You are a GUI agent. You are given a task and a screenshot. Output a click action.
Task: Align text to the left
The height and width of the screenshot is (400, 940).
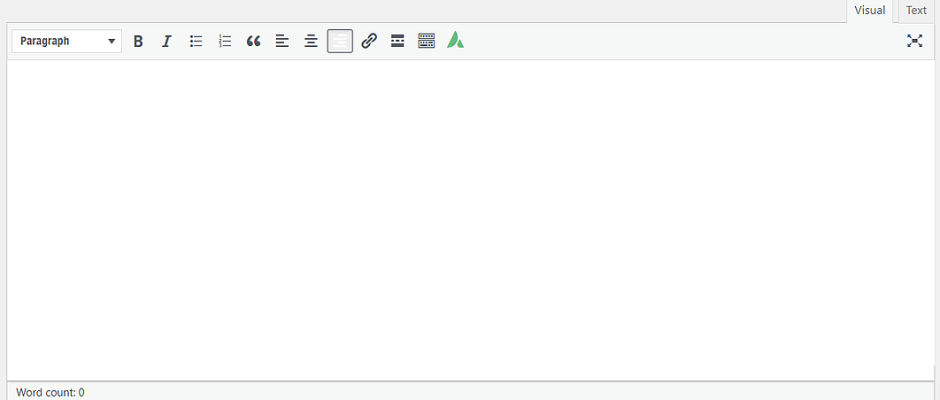click(x=283, y=41)
